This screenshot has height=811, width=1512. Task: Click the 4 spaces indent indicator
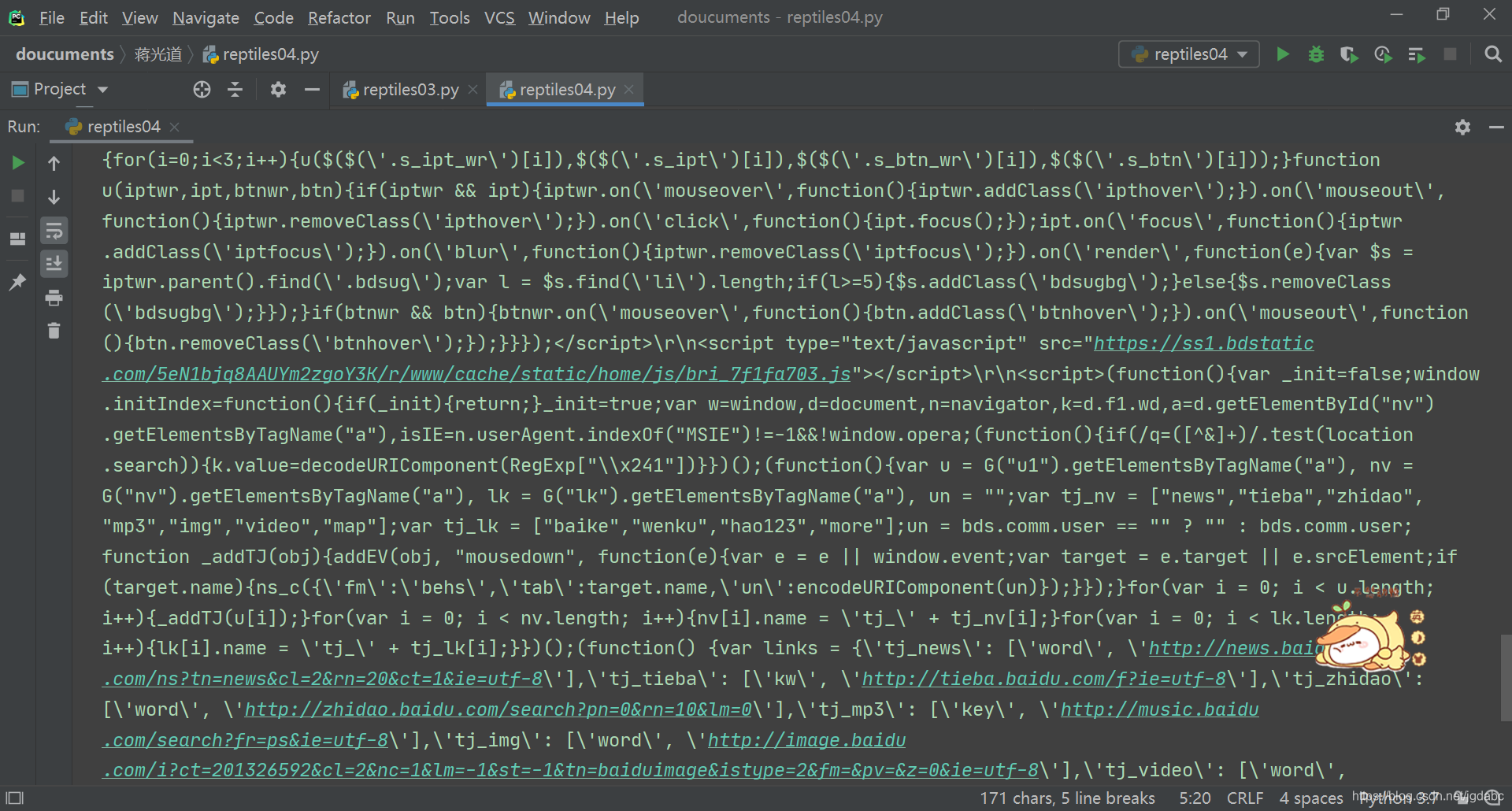1310,798
